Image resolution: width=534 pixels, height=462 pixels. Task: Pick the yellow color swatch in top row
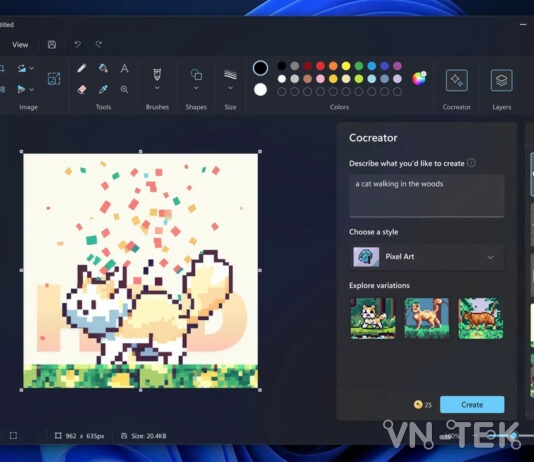pos(346,66)
